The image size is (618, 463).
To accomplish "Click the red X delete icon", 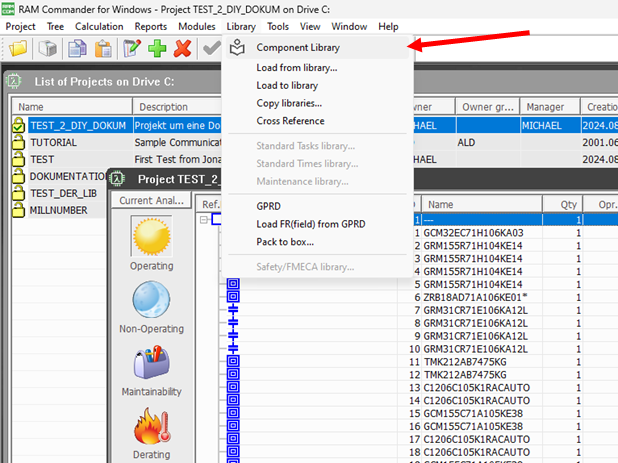I will click(x=182, y=49).
